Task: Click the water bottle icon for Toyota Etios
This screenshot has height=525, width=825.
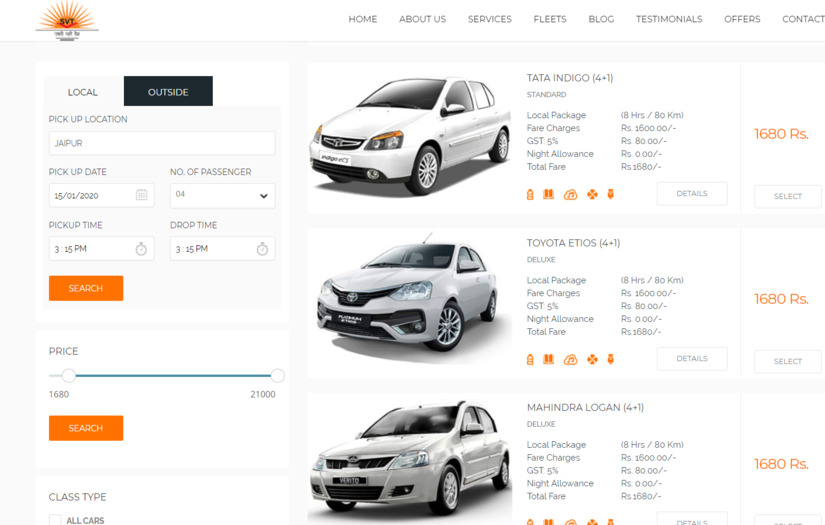Action: click(530, 360)
